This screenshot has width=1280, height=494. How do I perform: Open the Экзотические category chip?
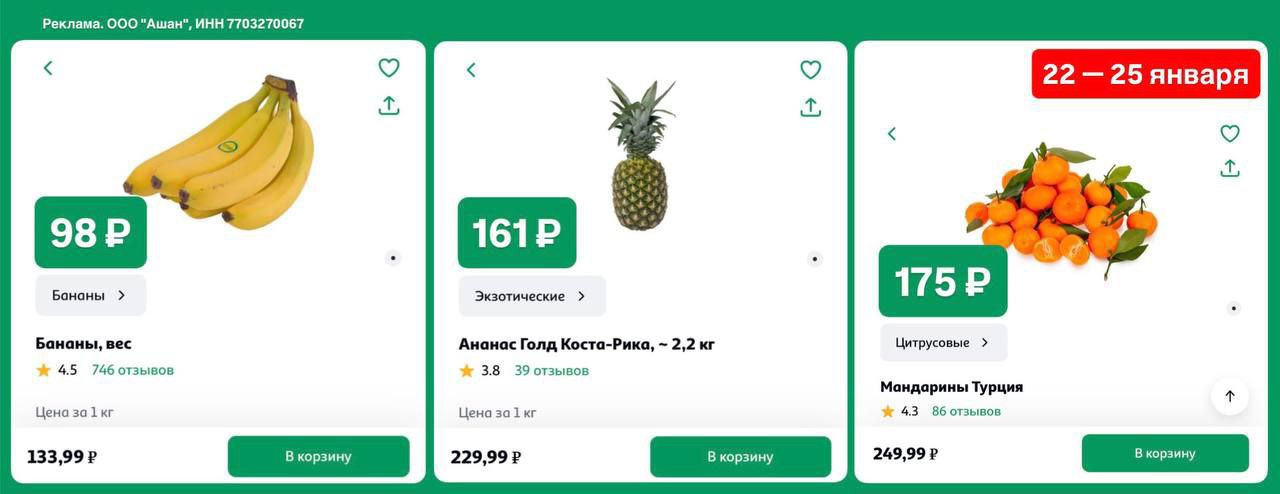tap(532, 296)
